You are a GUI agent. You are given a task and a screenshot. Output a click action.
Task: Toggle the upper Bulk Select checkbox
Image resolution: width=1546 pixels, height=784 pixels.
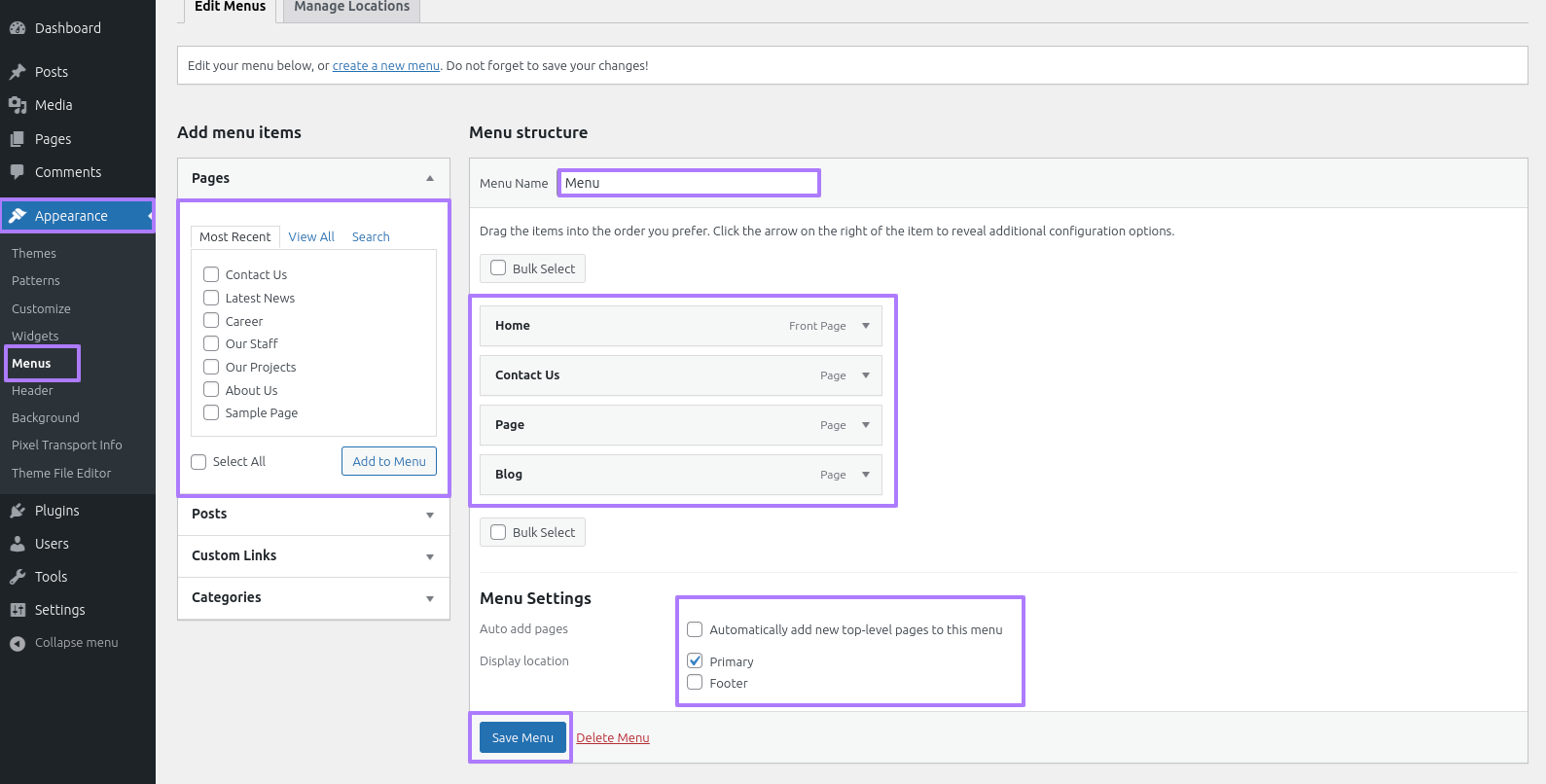498,267
